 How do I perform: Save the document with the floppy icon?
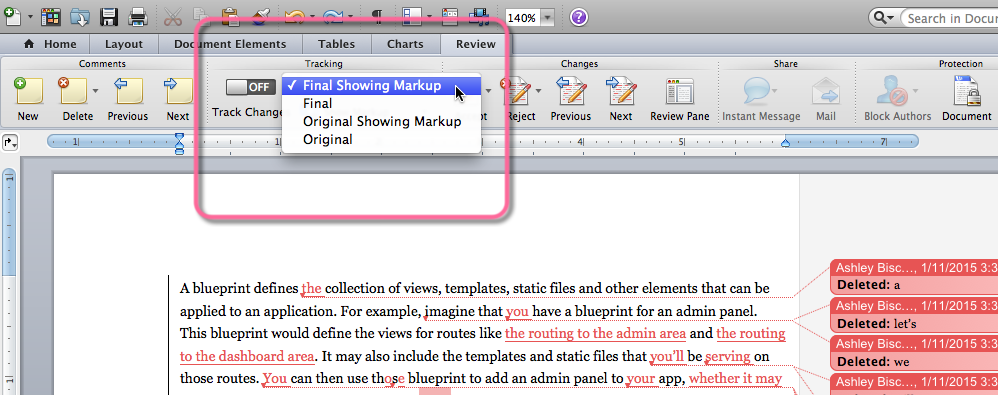click(x=110, y=17)
